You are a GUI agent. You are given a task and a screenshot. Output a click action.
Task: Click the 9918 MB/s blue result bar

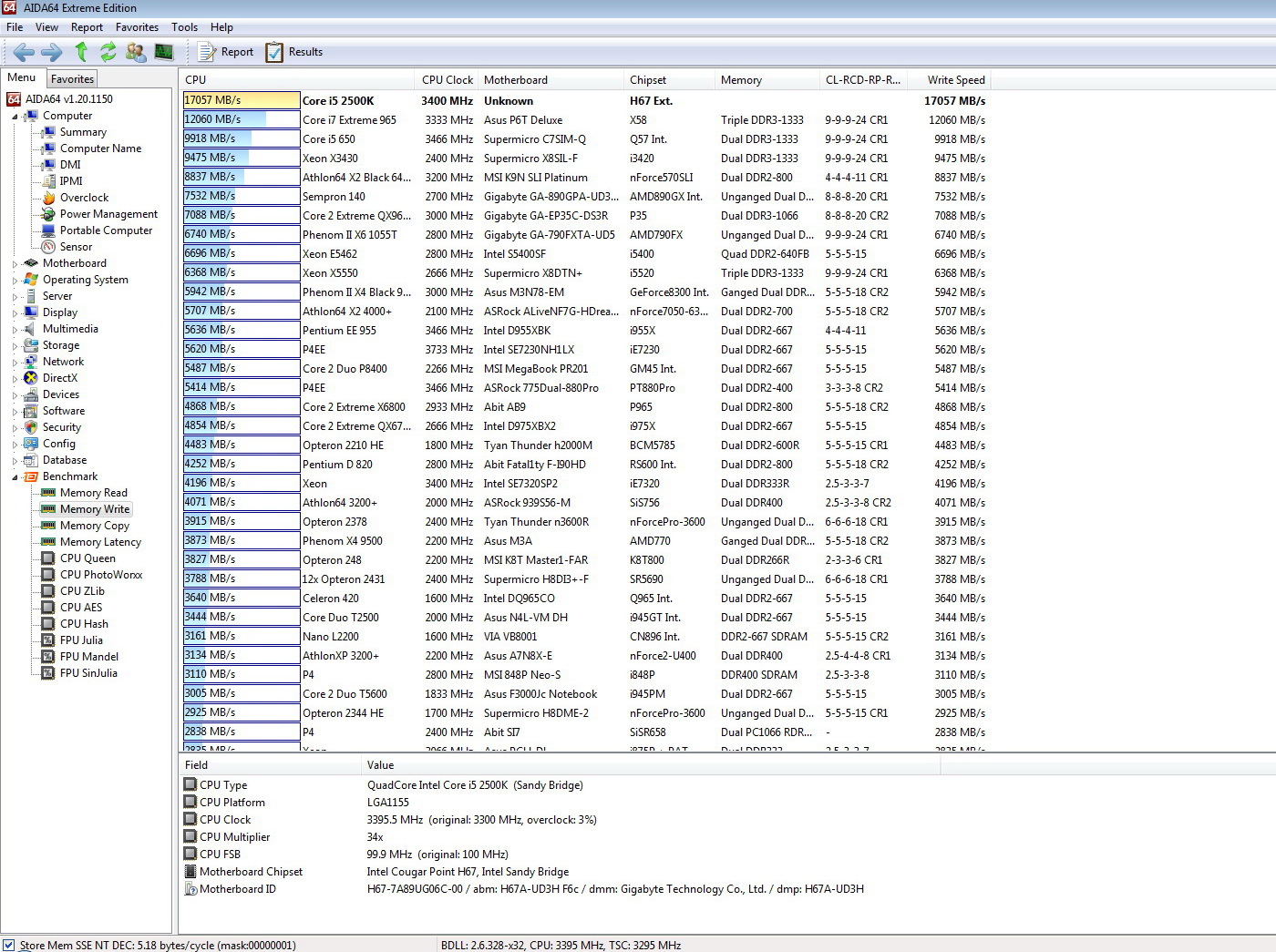(242, 138)
